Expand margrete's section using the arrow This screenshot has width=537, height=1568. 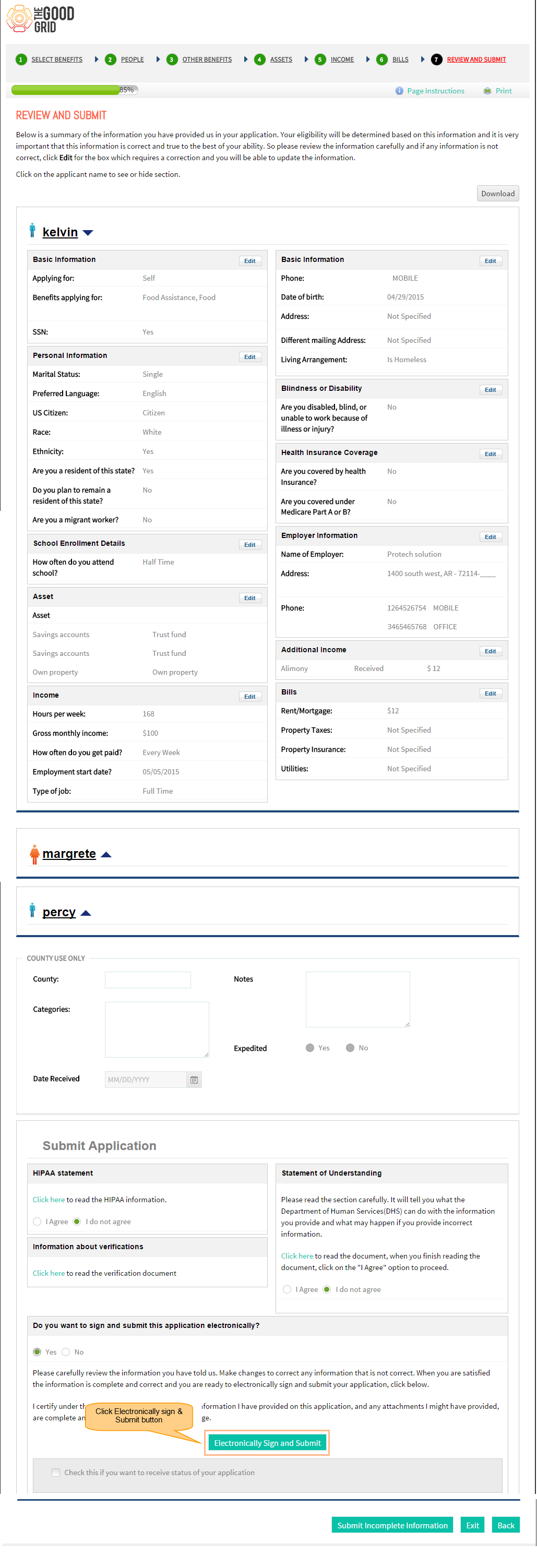pos(106,855)
